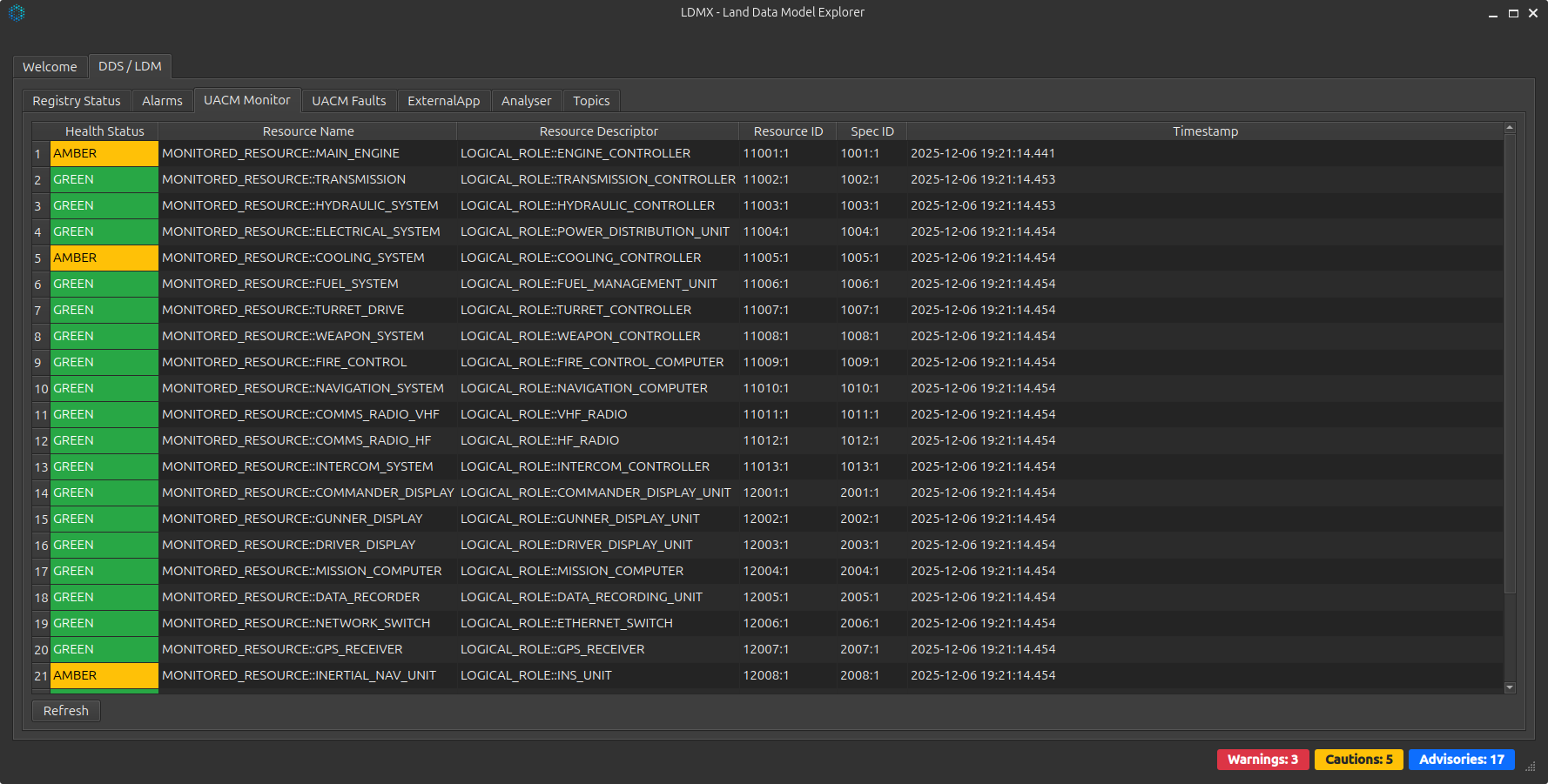This screenshot has height=784, width=1548.
Task: Click the Cautions: 5 status badge
Action: click(1358, 759)
